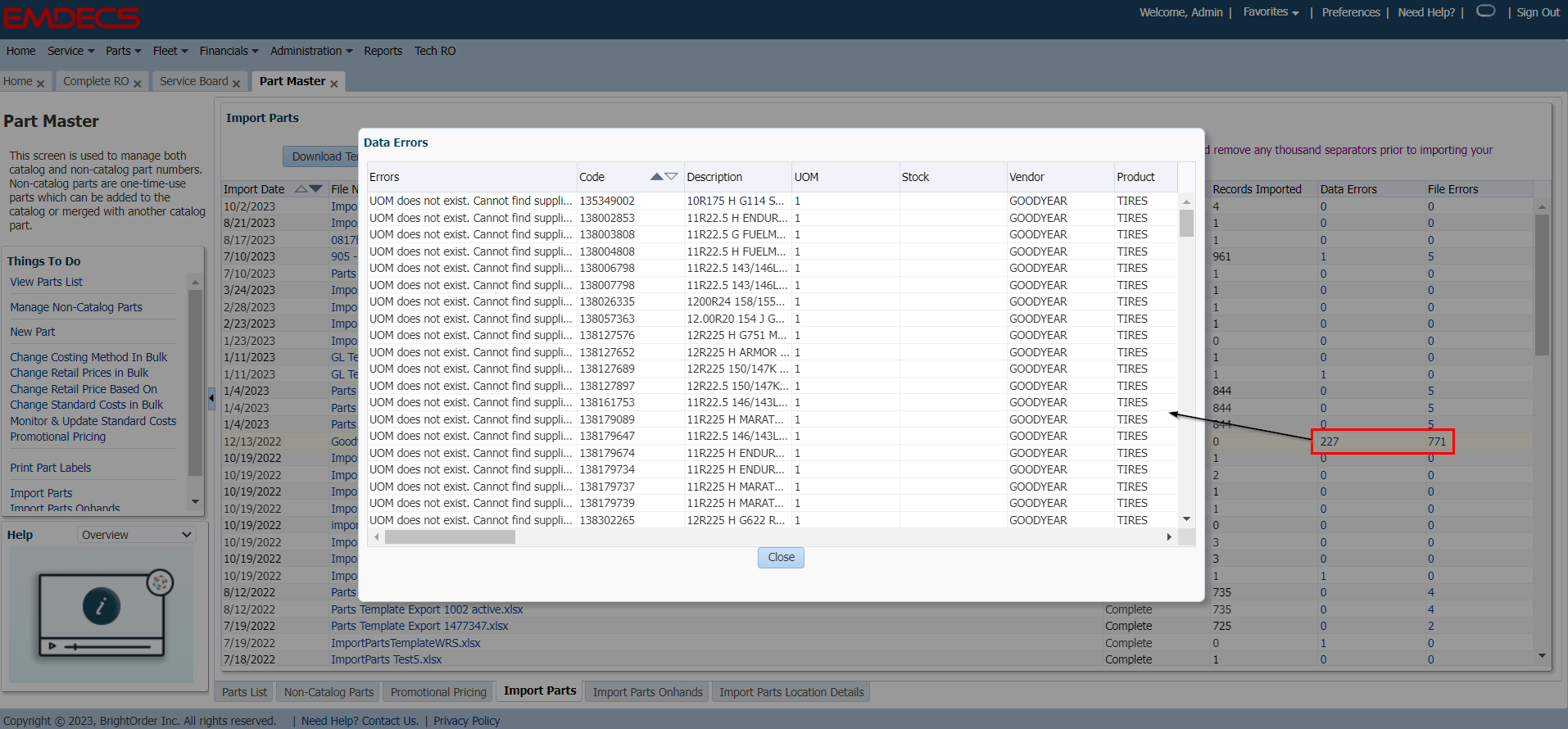The width and height of the screenshot is (1568, 729).
Task: Open Import Parts sidebar link
Action: [41, 493]
